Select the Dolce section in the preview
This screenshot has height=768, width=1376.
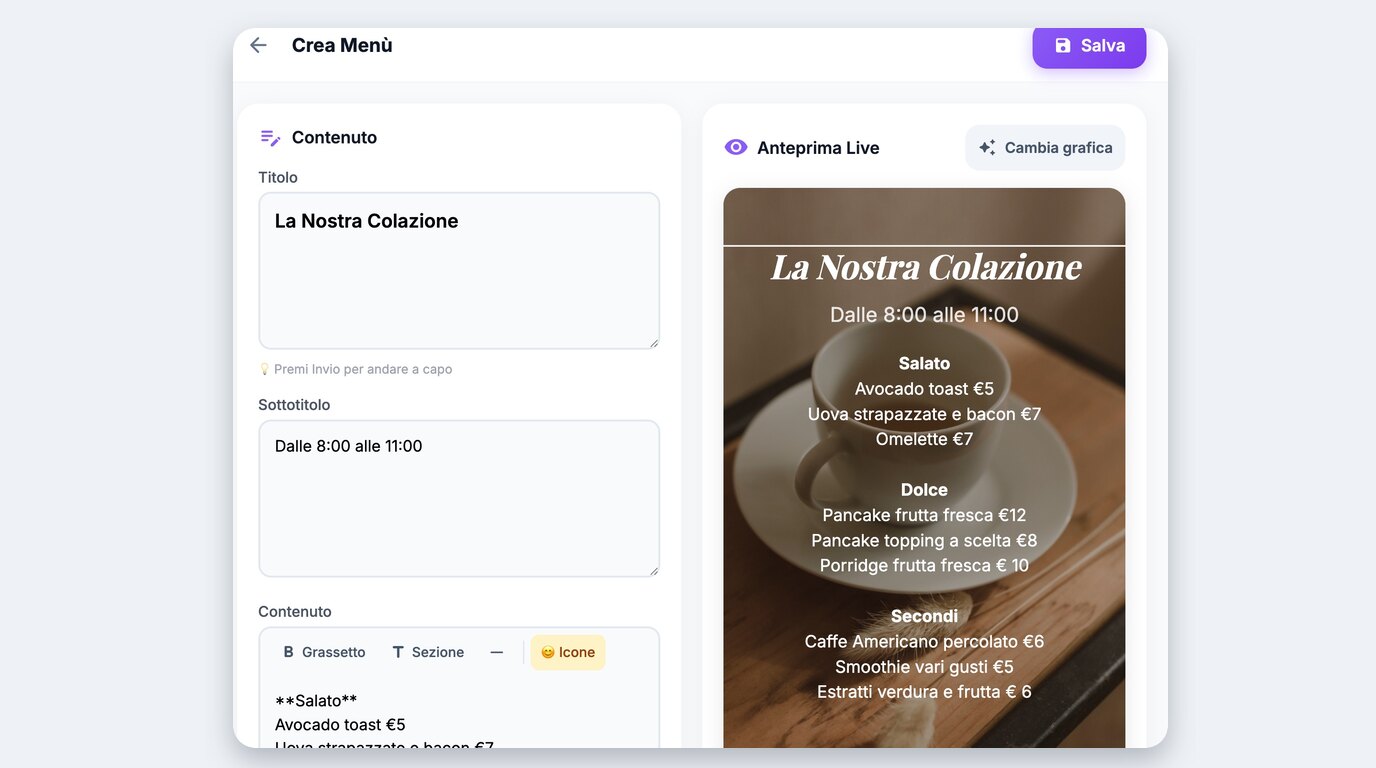point(924,490)
